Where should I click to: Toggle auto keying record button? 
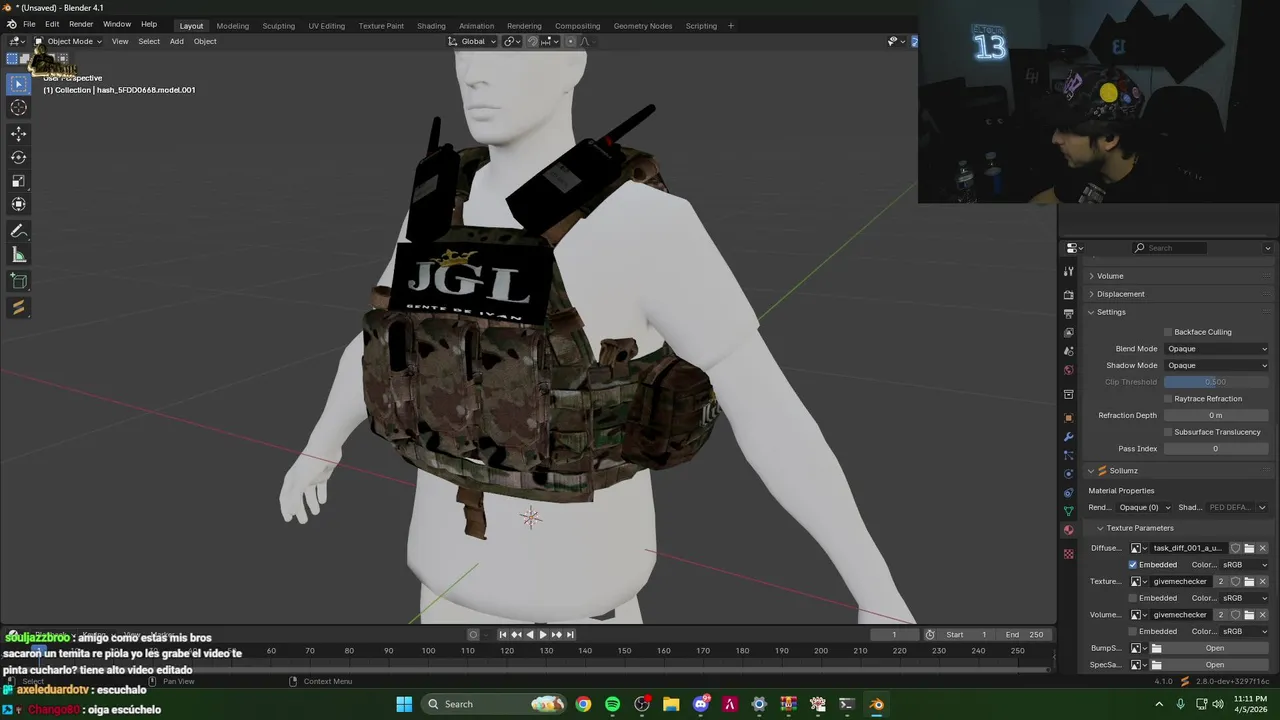[474, 634]
